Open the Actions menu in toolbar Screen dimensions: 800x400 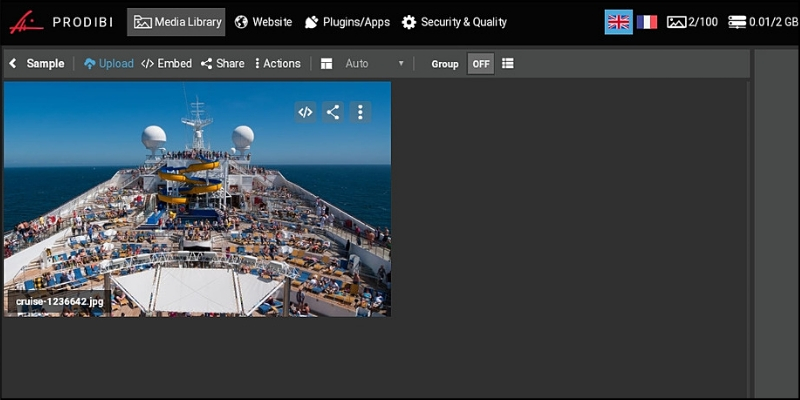click(x=278, y=64)
